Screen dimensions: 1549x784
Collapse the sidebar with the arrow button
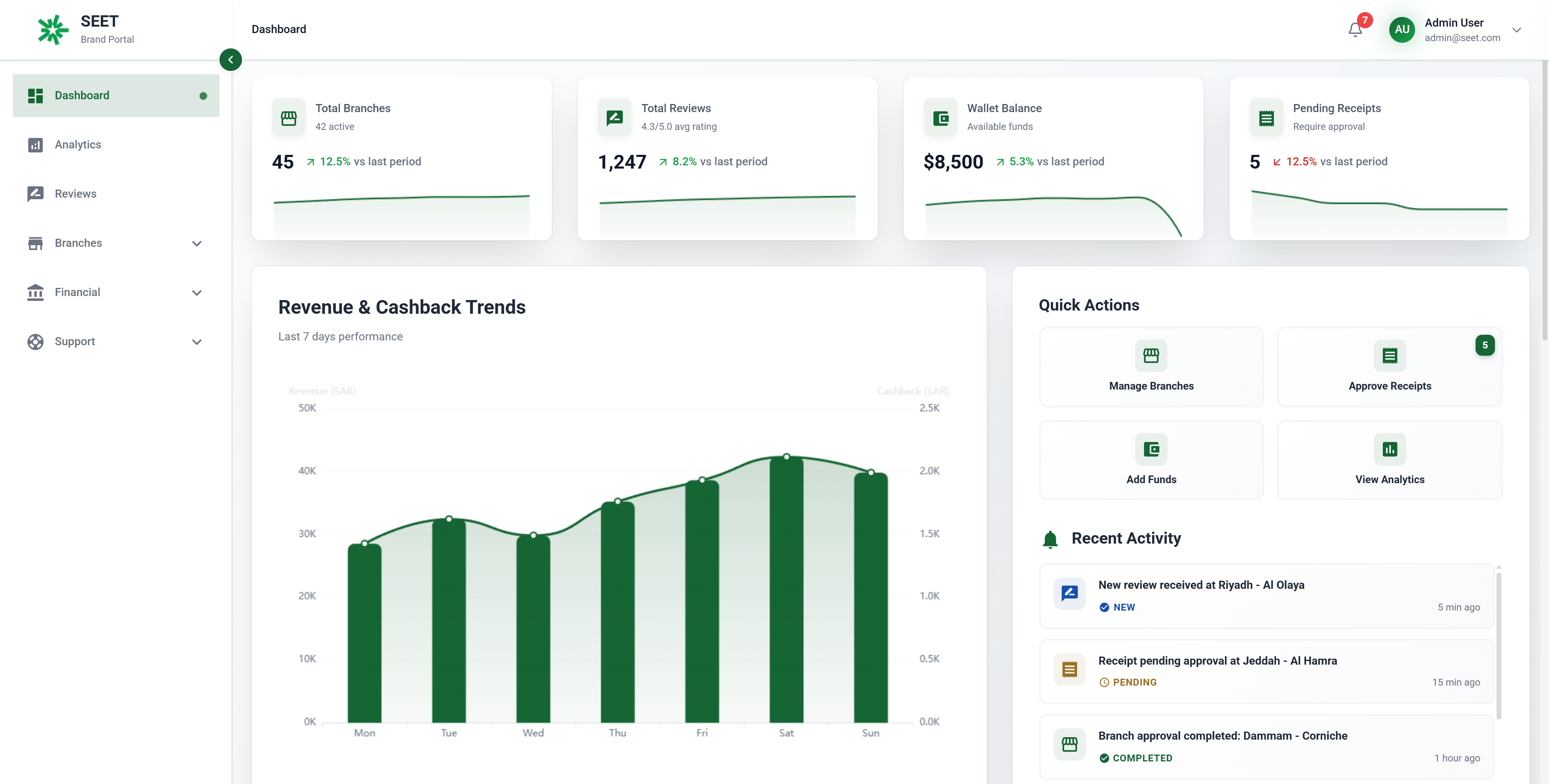231,60
